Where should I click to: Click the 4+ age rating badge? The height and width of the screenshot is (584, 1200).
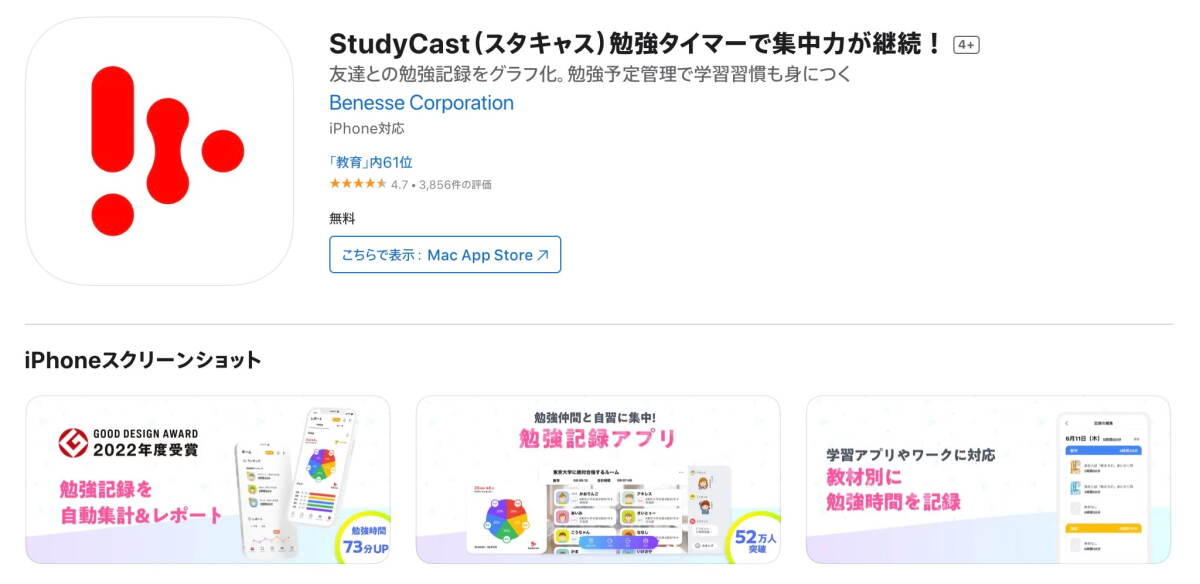(966, 44)
